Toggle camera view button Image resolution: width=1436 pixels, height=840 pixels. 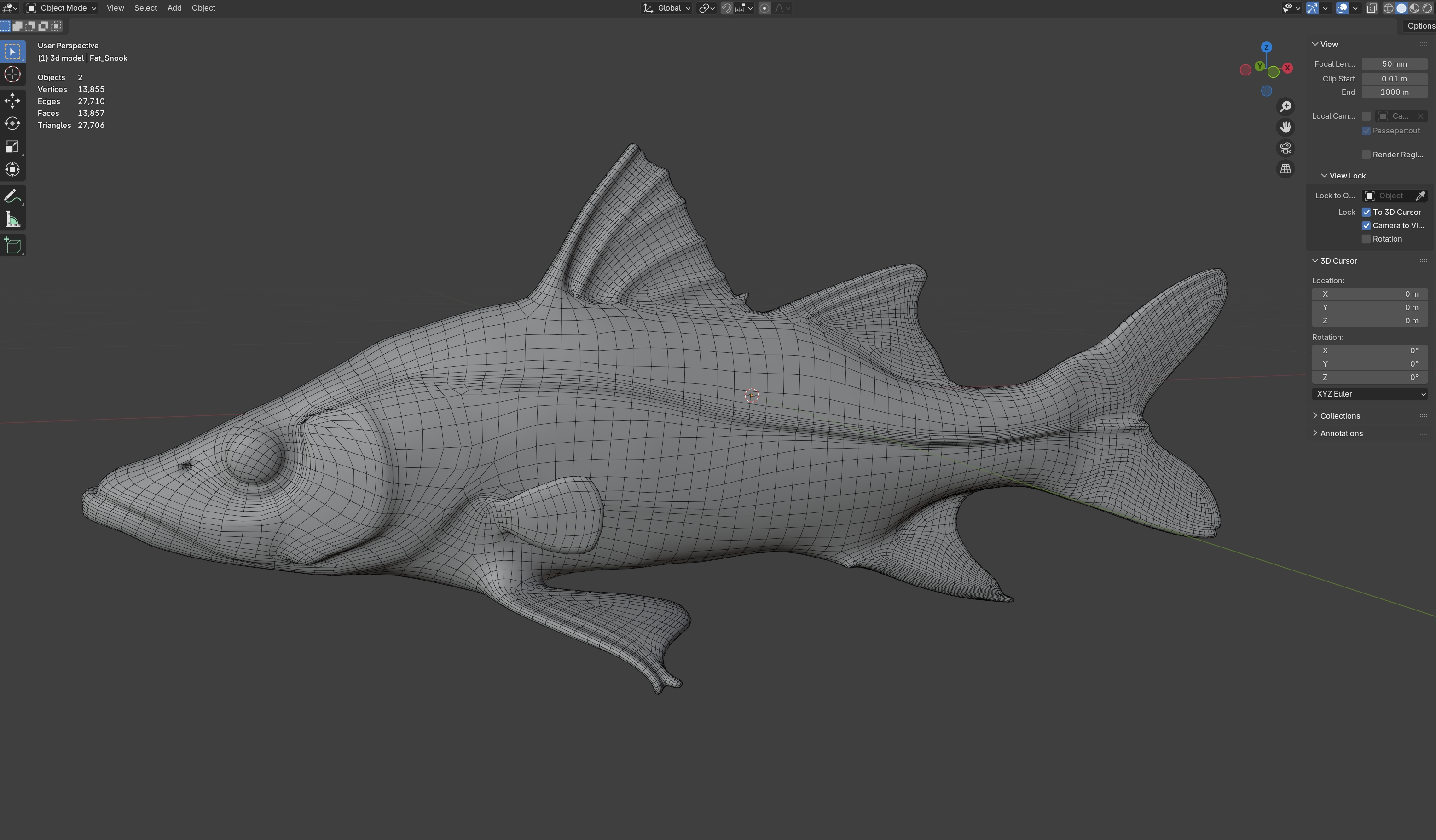(1285, 148)
